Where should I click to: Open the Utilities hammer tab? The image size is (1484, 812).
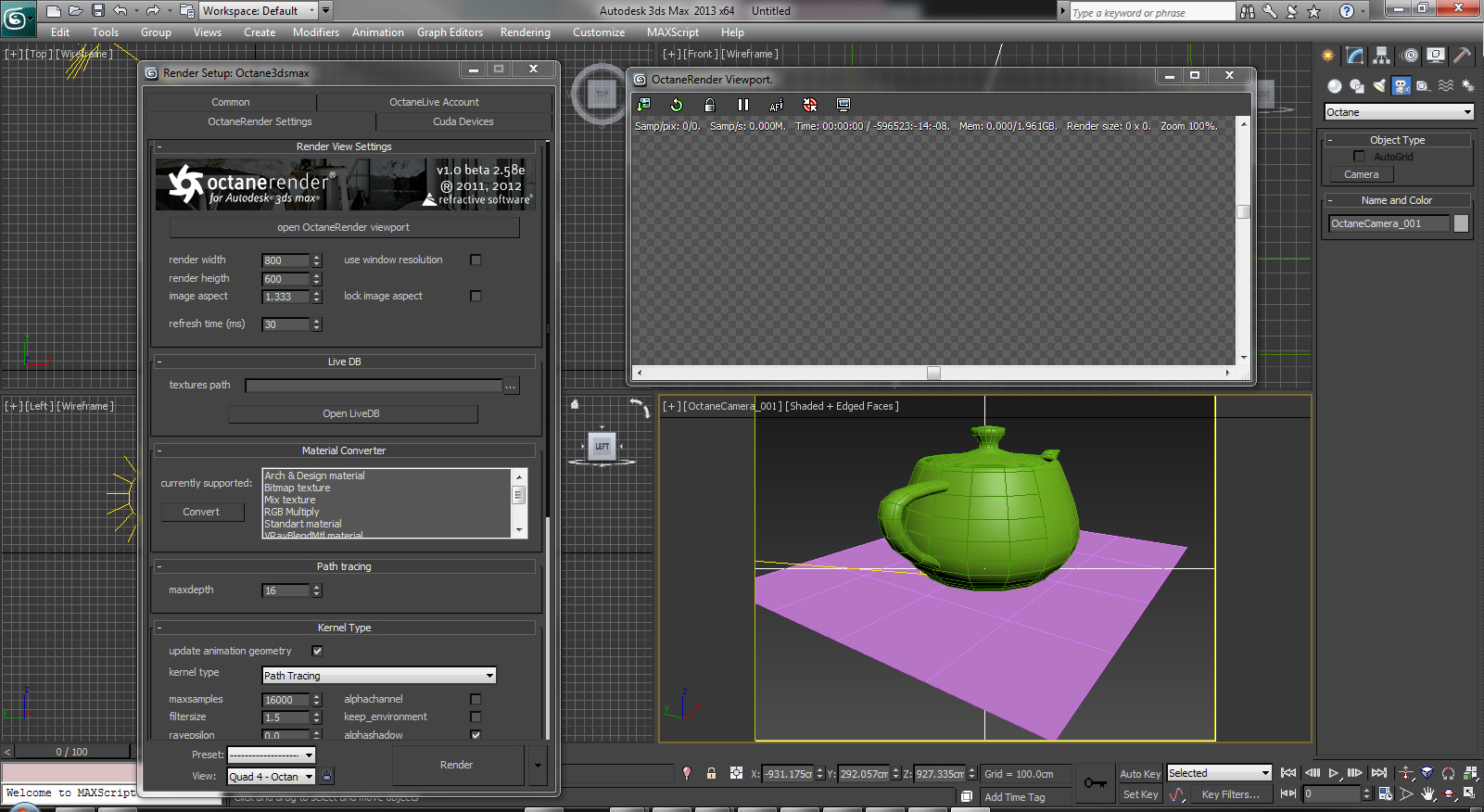coord(1462,56)
